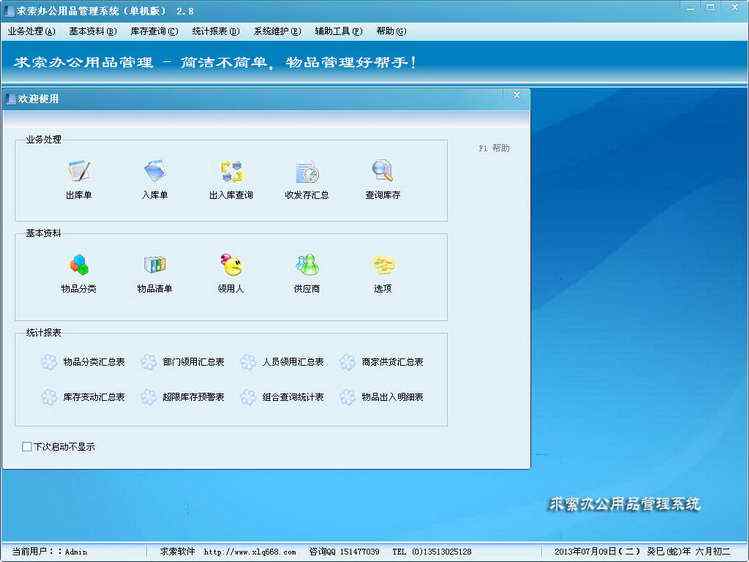
Task: Click icon beside 商家供货汇总表
Action: point(347,362)
